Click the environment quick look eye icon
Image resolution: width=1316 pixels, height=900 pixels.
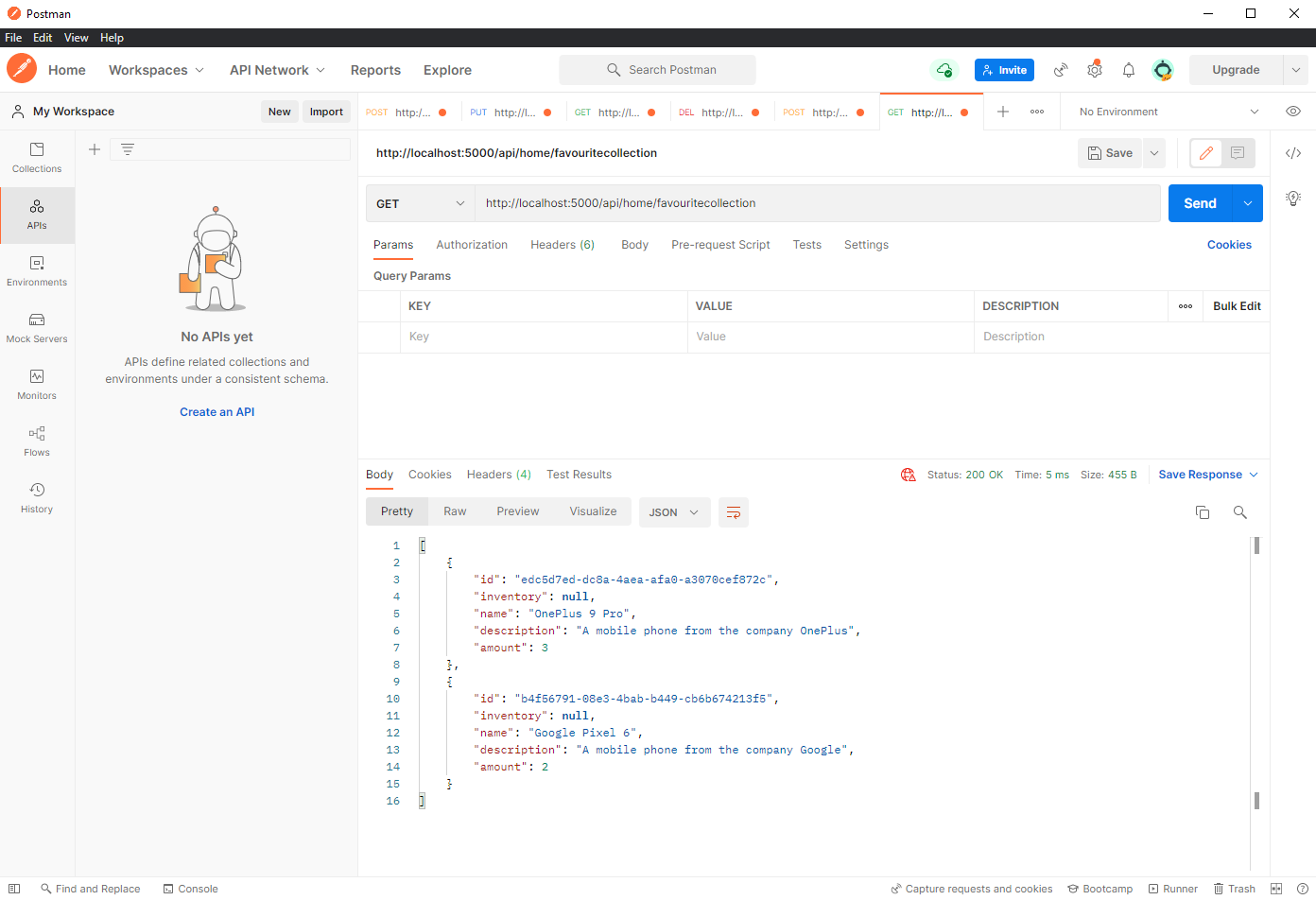tap(1293, 112)
